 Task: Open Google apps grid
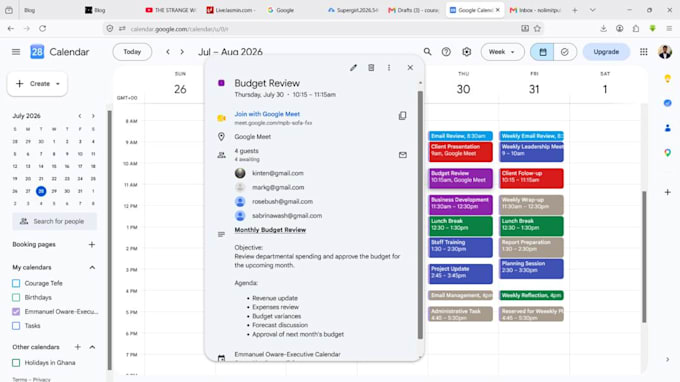click(x=644, y=52)
